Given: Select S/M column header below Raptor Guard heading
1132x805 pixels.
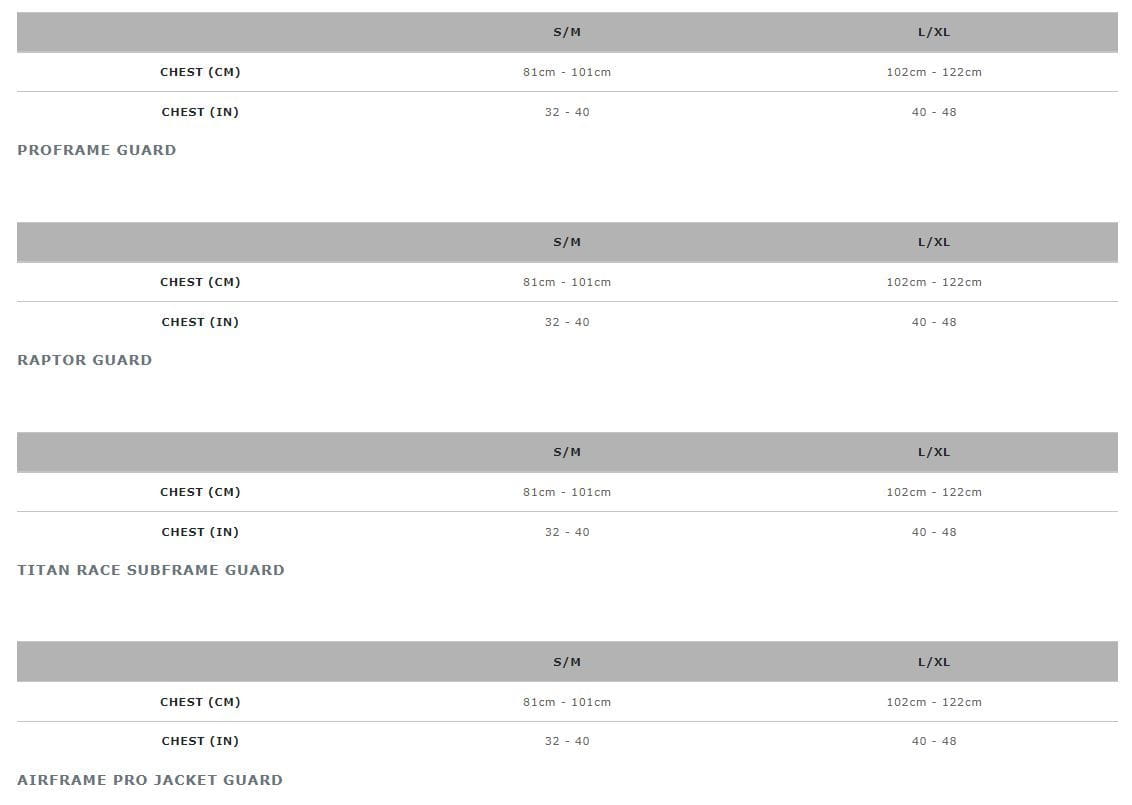Looking at the screenshot, I should tap(567, 452).
